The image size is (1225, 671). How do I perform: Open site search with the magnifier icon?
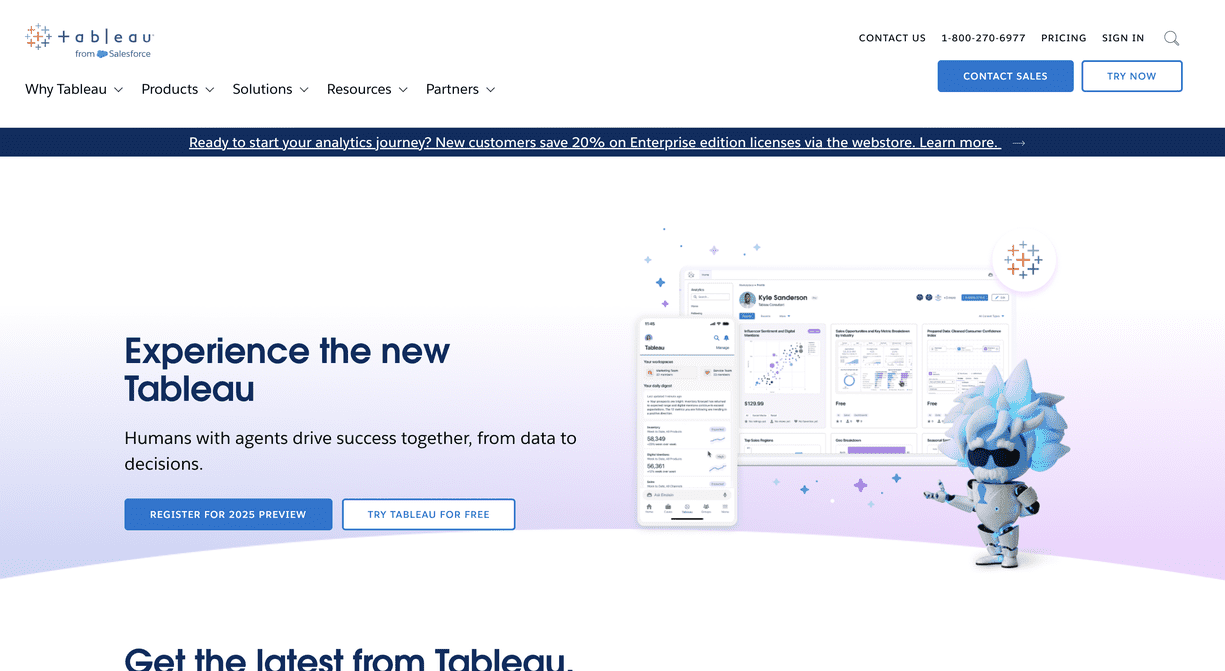click(1171, 38)
